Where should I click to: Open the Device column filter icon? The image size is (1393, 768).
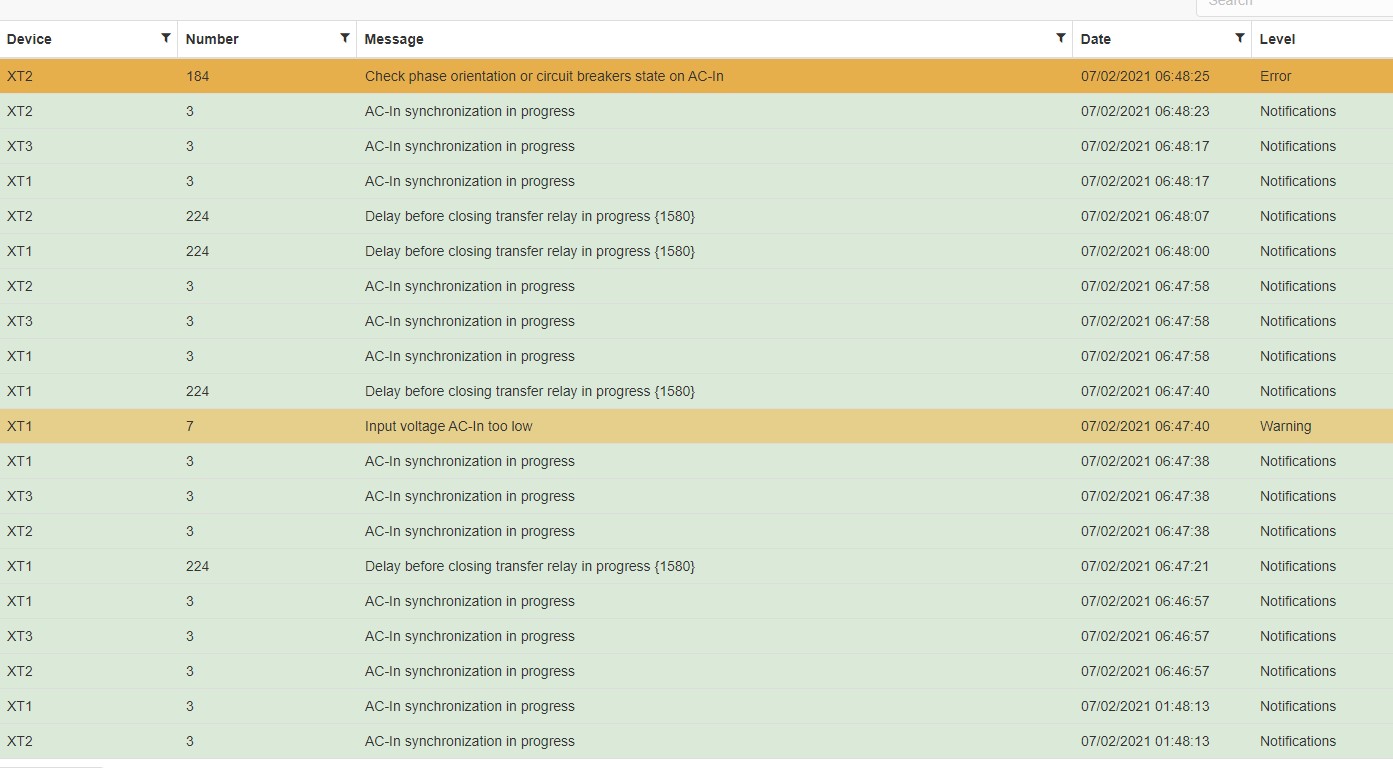(x=166, y=38)
